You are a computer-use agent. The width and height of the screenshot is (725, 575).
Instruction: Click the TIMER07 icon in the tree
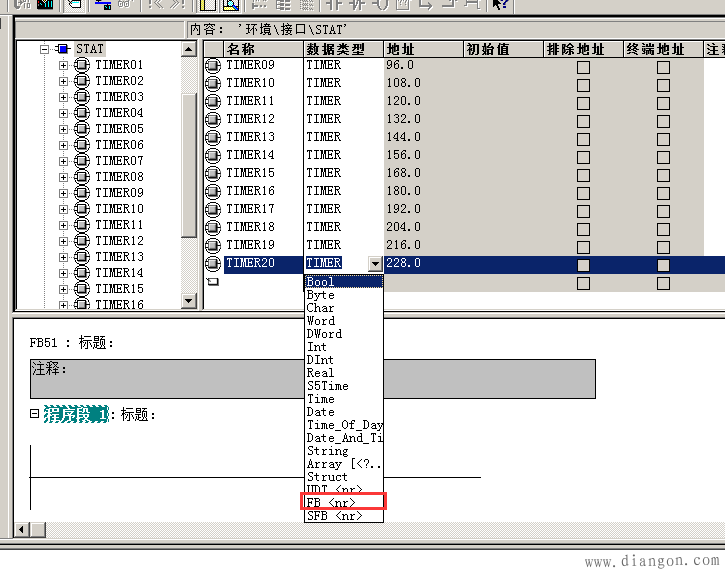point(82,161)
